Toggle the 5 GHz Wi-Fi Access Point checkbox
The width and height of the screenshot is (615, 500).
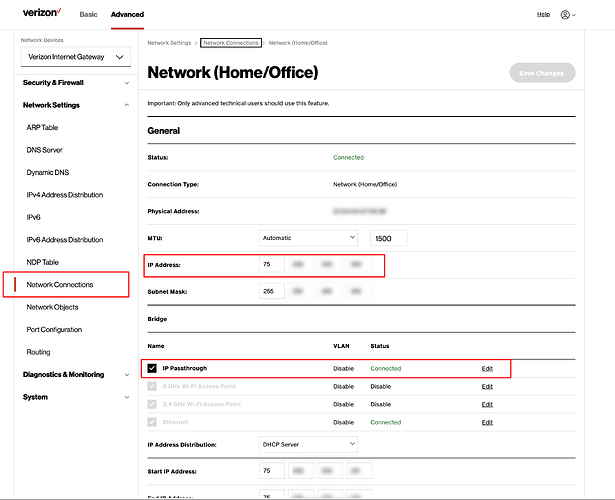[152, 386]
